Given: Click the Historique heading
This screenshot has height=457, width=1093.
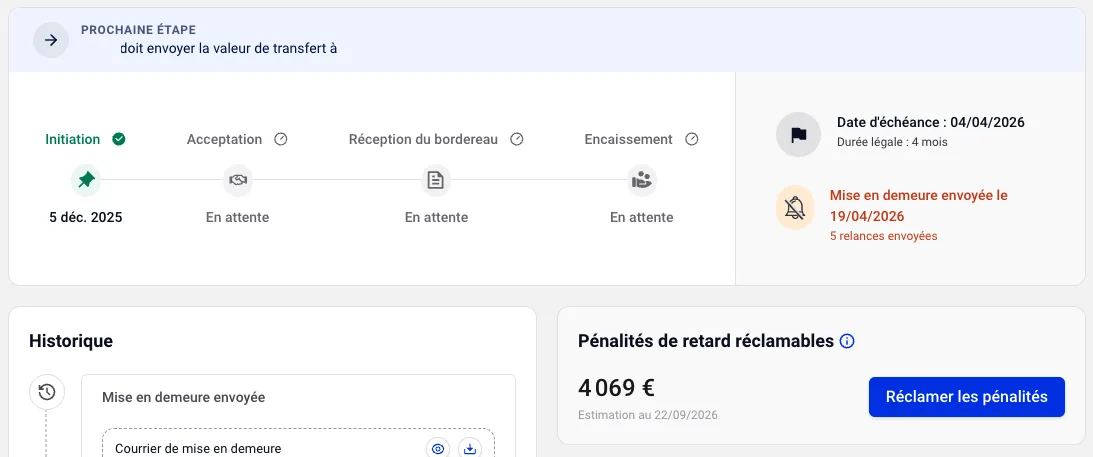Looking at the screenshot, I should coord(71,341).
